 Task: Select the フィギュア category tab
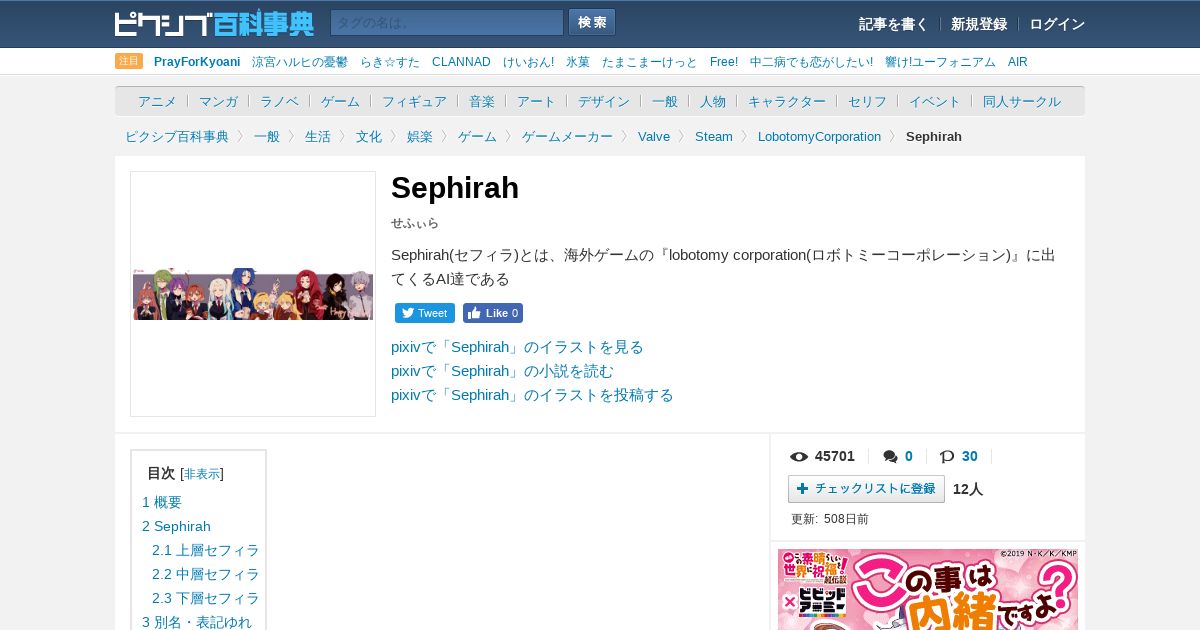click(414, 101)
